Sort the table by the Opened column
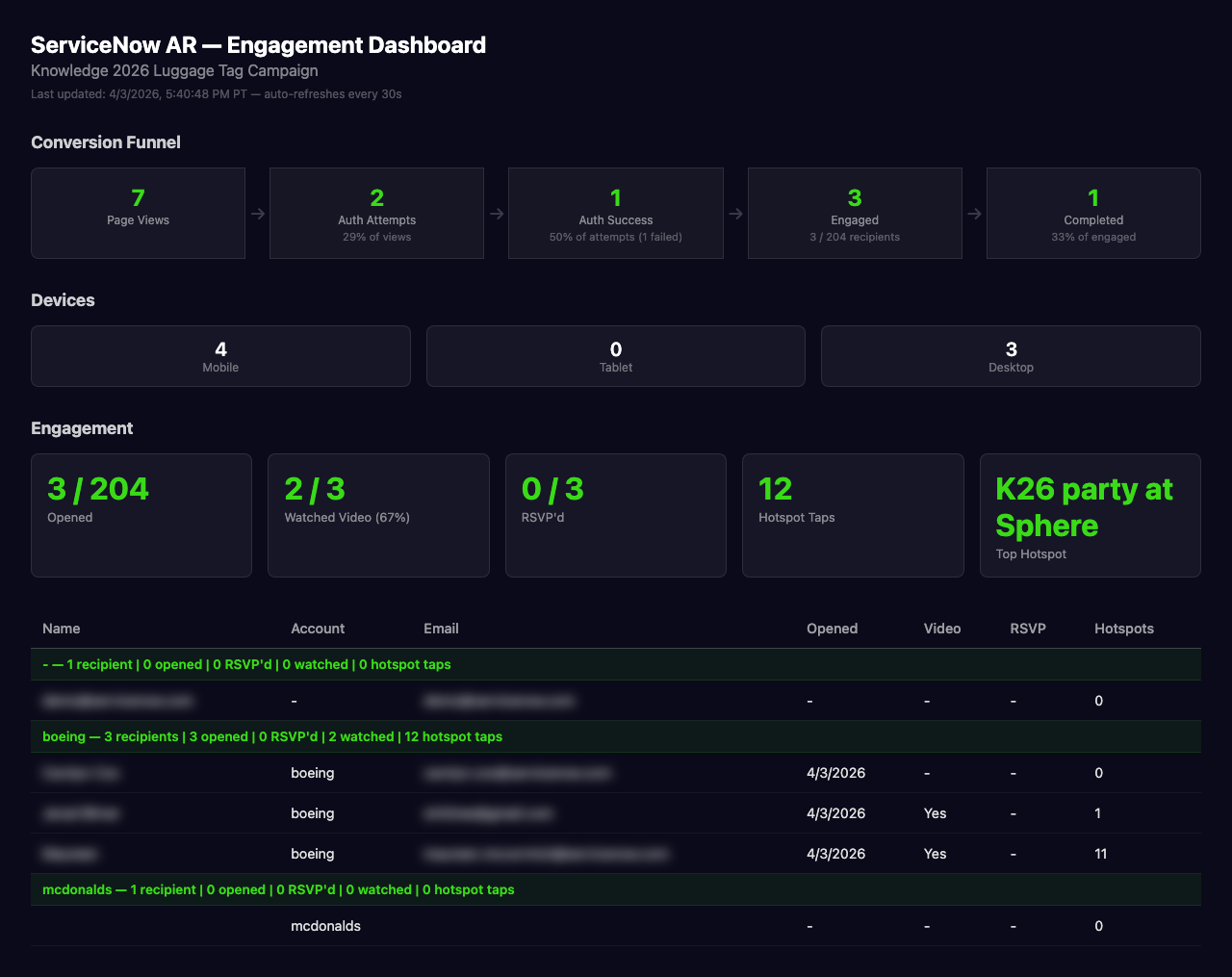 (x=832, y=629)
